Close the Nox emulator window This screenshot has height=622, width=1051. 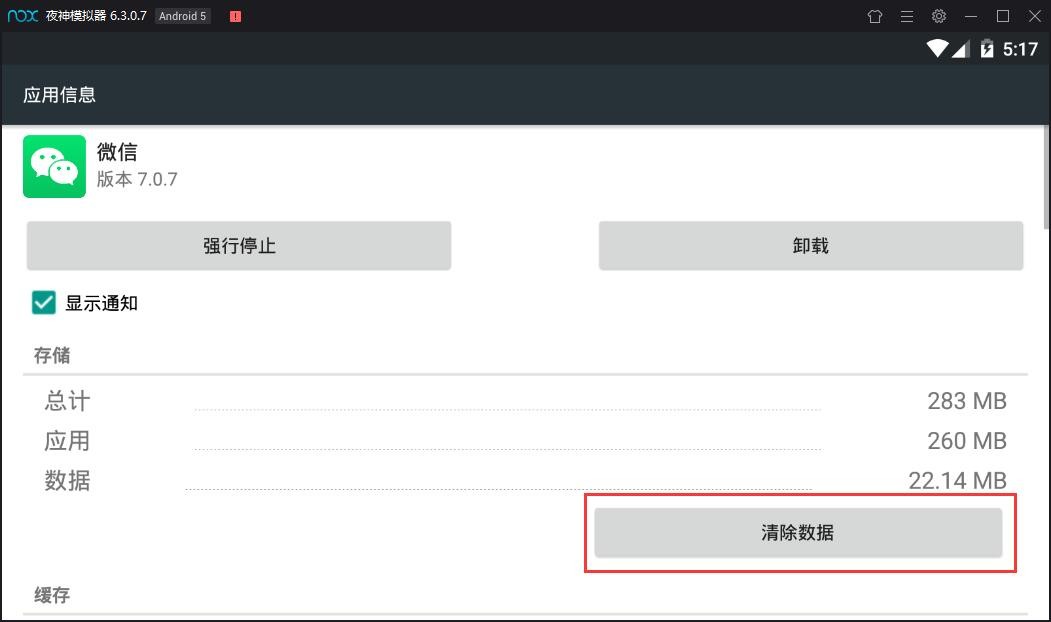[1035, 16]
